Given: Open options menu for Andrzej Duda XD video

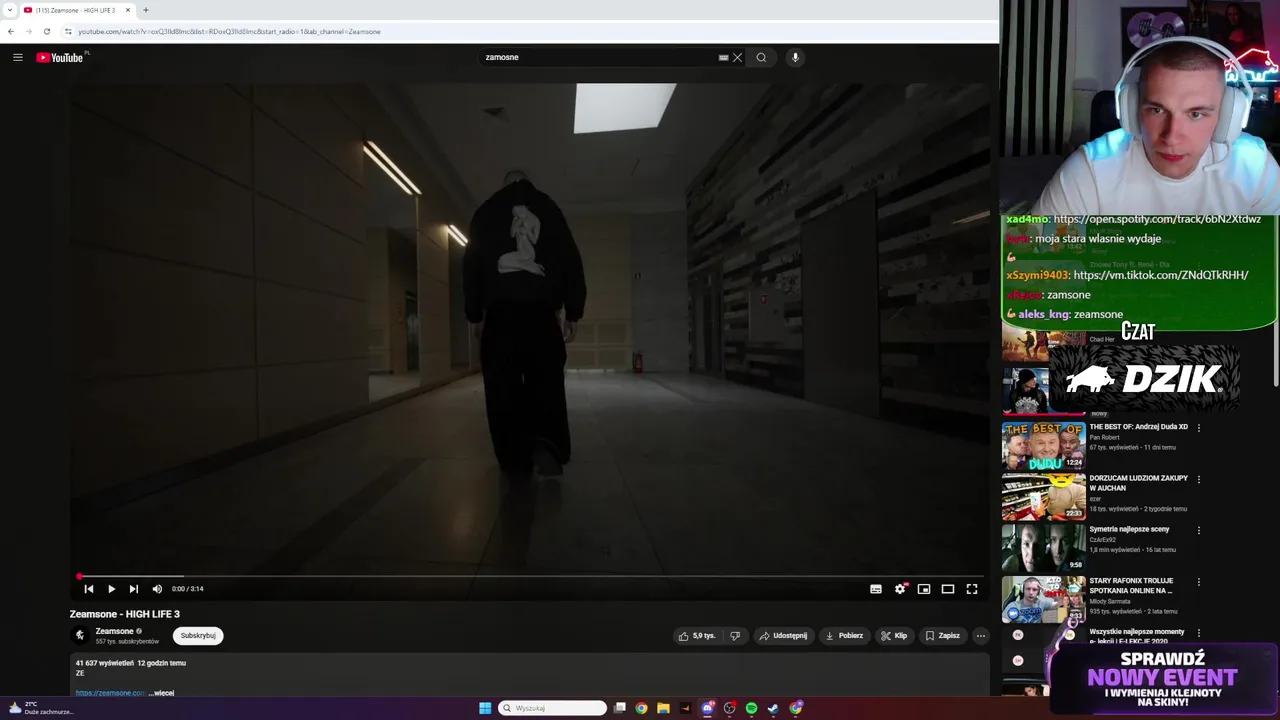Looking at the screenshot, I should point(1199,428).
